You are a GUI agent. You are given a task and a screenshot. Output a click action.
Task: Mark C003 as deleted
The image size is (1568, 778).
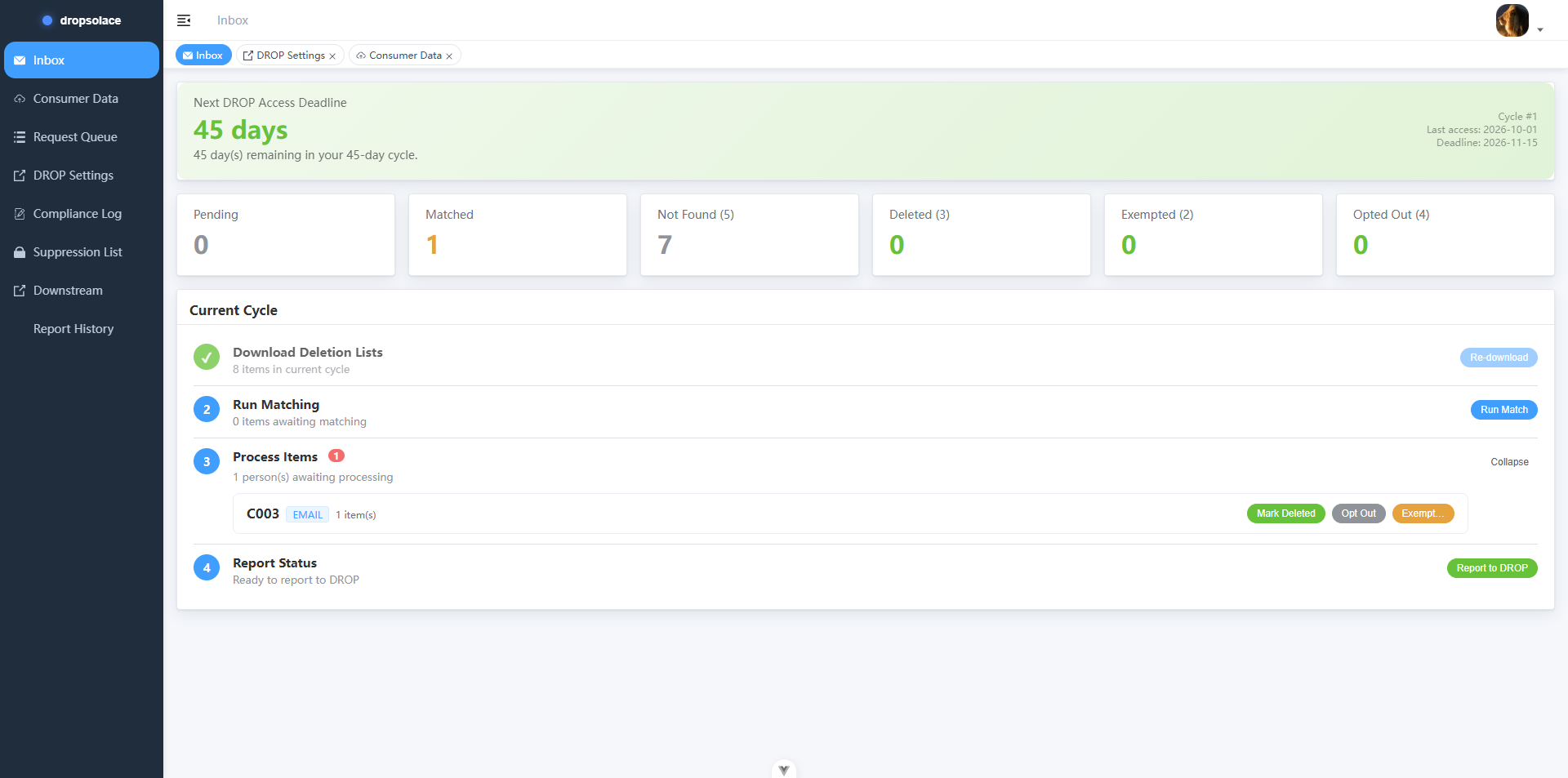pyautogui.click(x=1285, y=513)
